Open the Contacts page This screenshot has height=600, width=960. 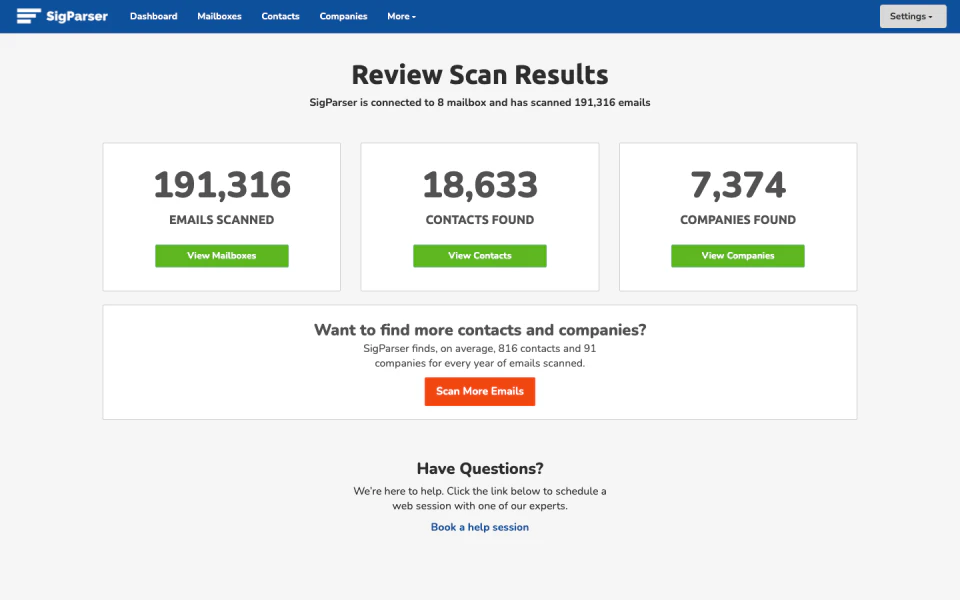(280, 16)
